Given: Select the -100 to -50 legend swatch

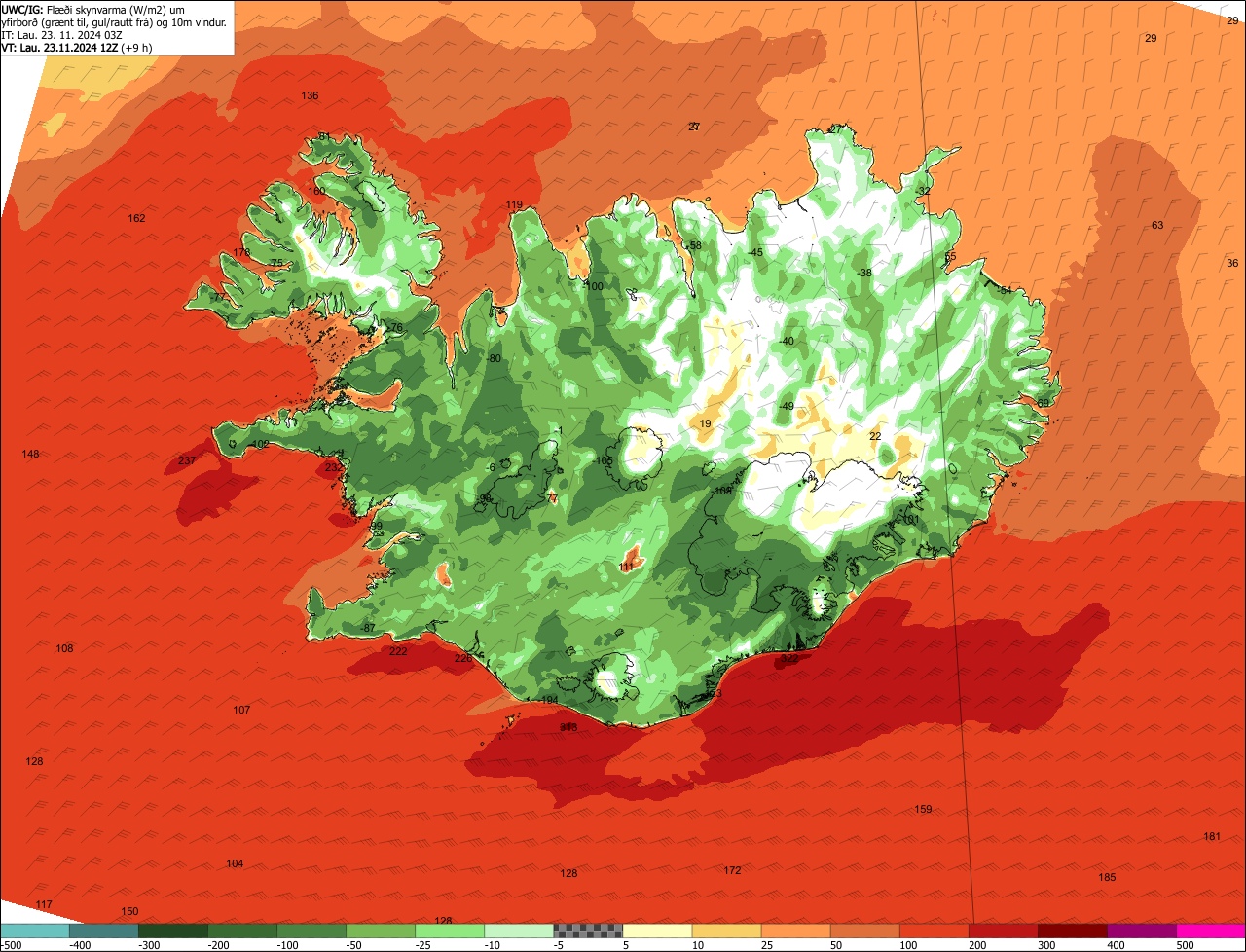Looking at the screenshot, I should coord(311,931).
